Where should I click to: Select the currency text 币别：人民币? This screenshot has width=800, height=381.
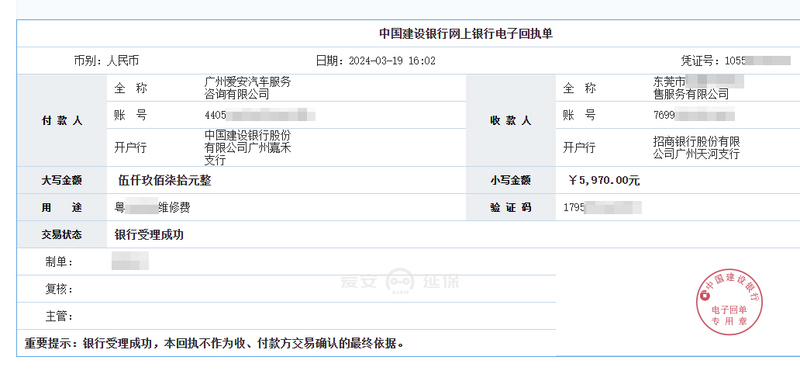[x=106, y=61]
